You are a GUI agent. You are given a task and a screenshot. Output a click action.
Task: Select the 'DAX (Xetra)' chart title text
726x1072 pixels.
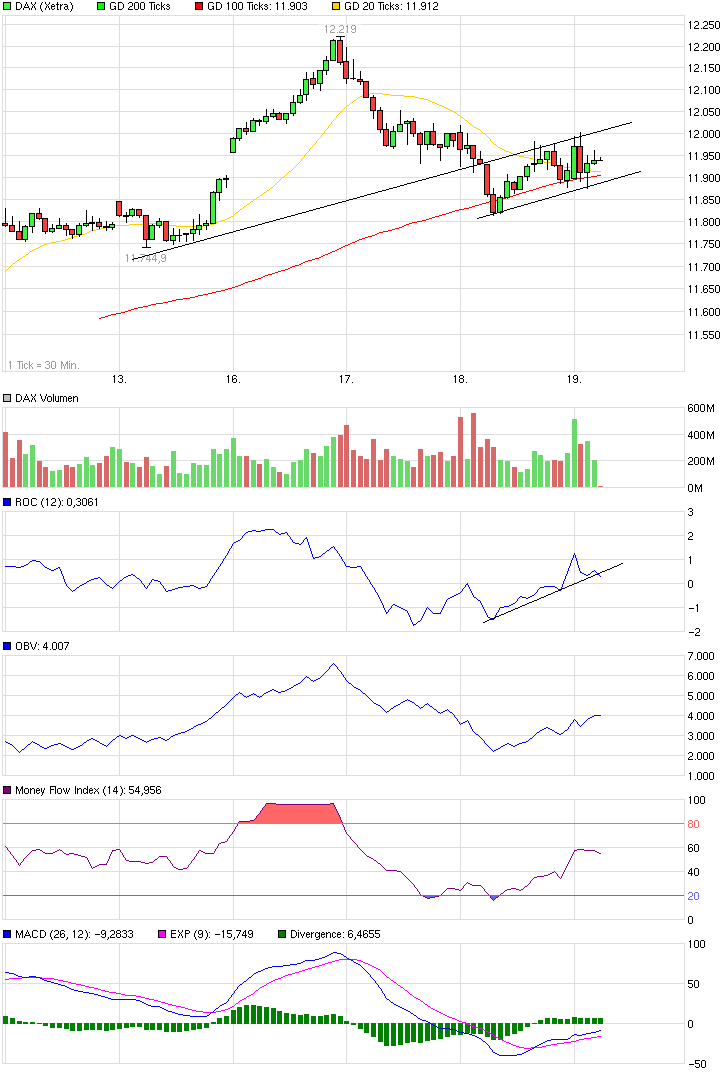[44, 6]
